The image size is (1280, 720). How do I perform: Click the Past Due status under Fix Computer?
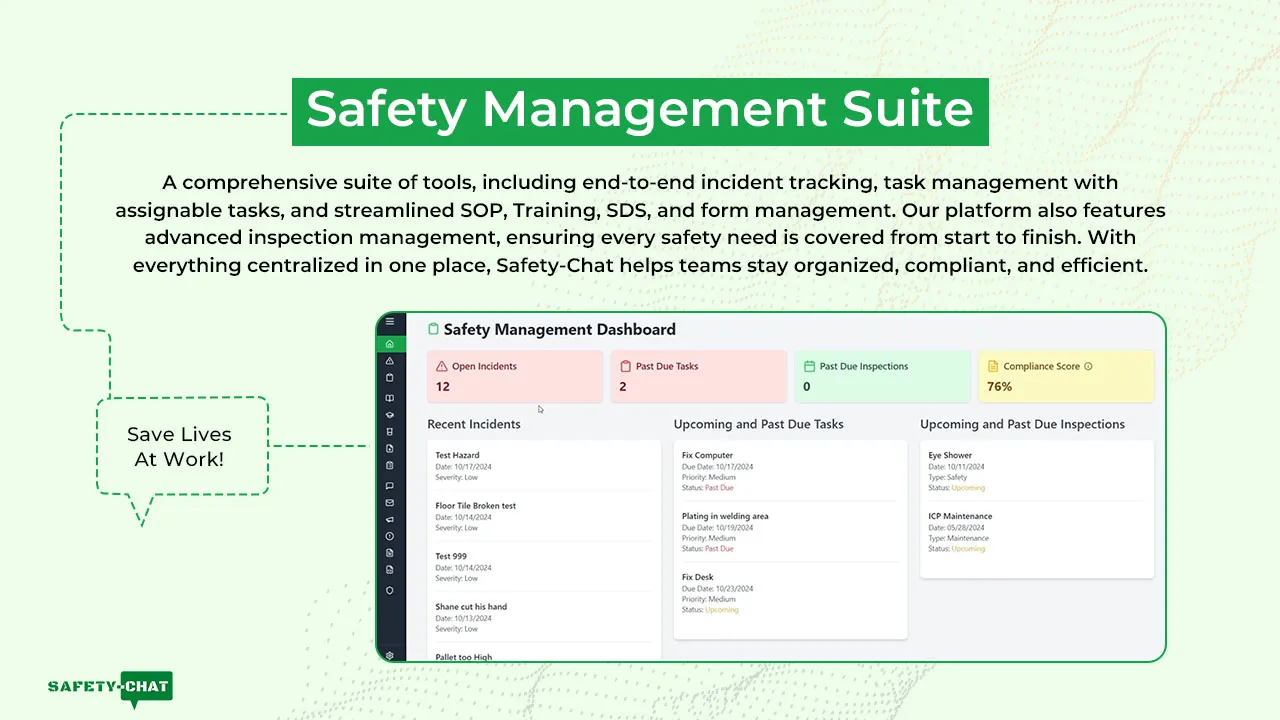click(x=719, y=488)
